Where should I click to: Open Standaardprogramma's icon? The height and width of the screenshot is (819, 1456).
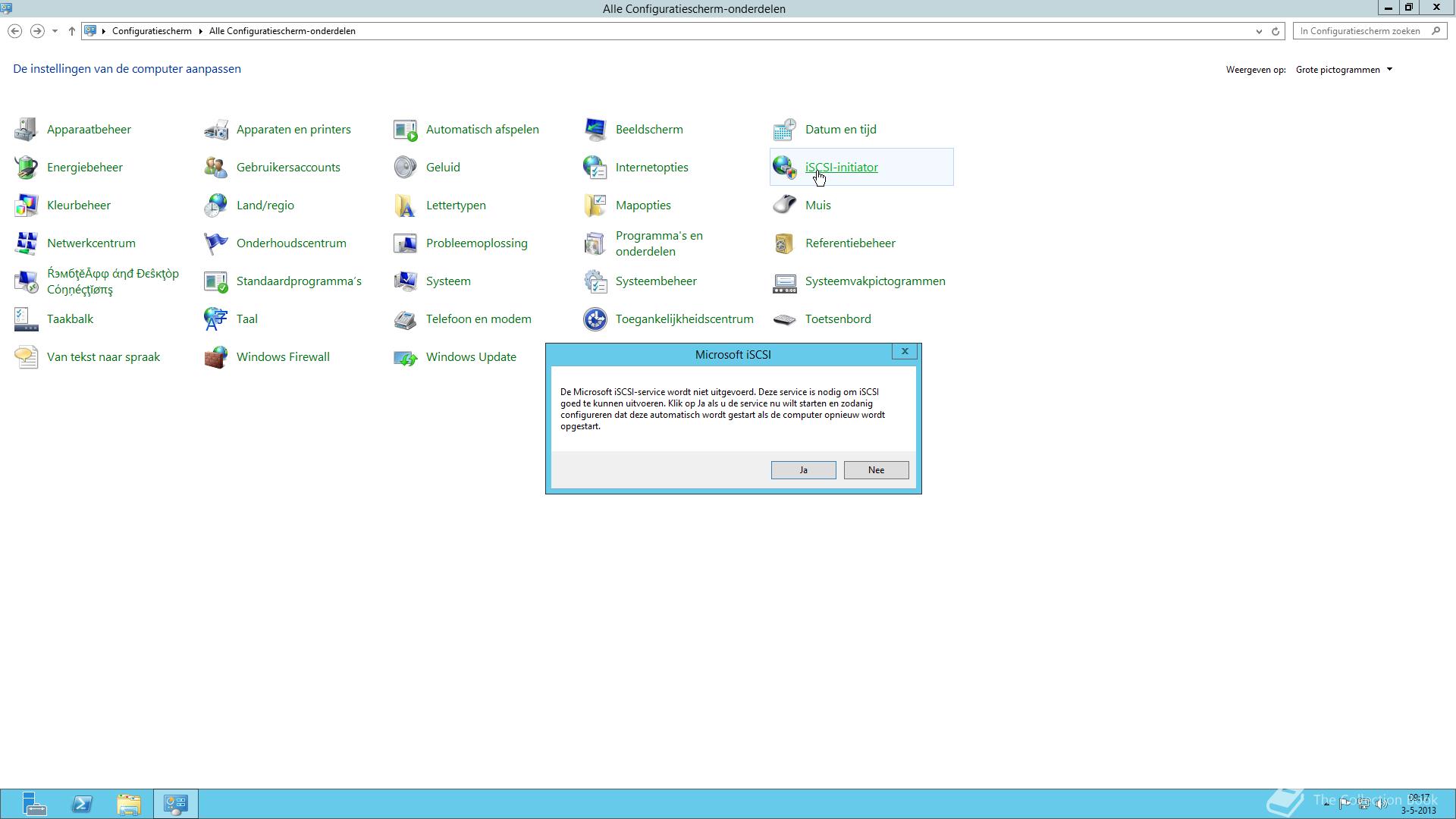click(215, 281)
